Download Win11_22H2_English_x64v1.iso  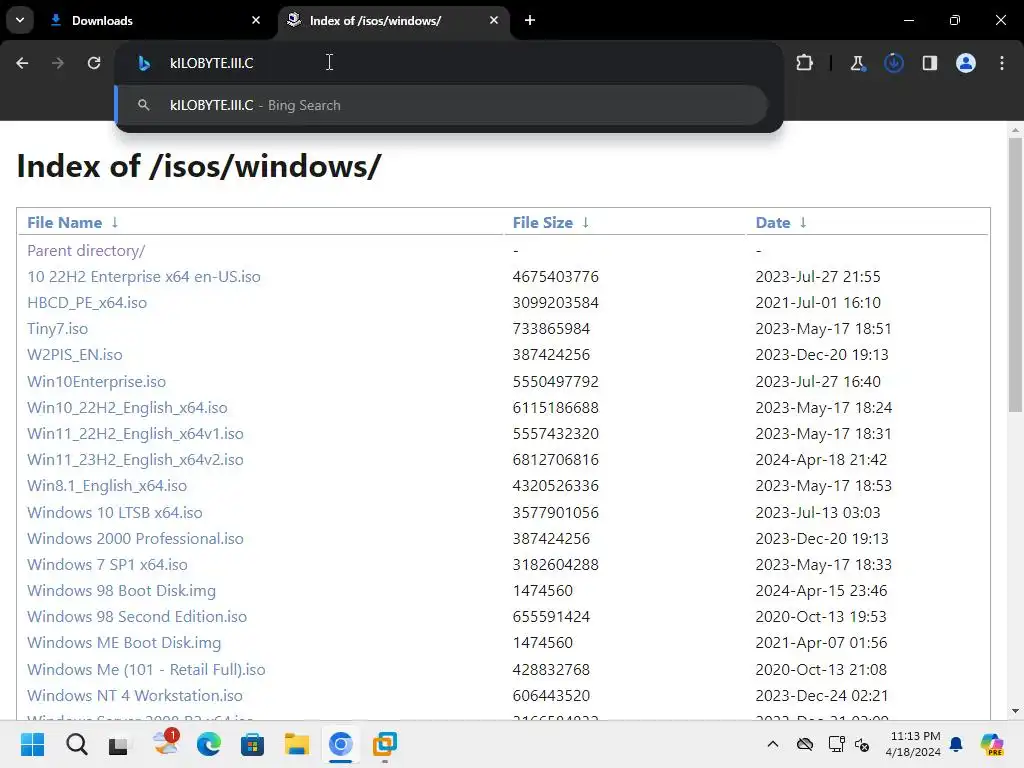(135, 434)
